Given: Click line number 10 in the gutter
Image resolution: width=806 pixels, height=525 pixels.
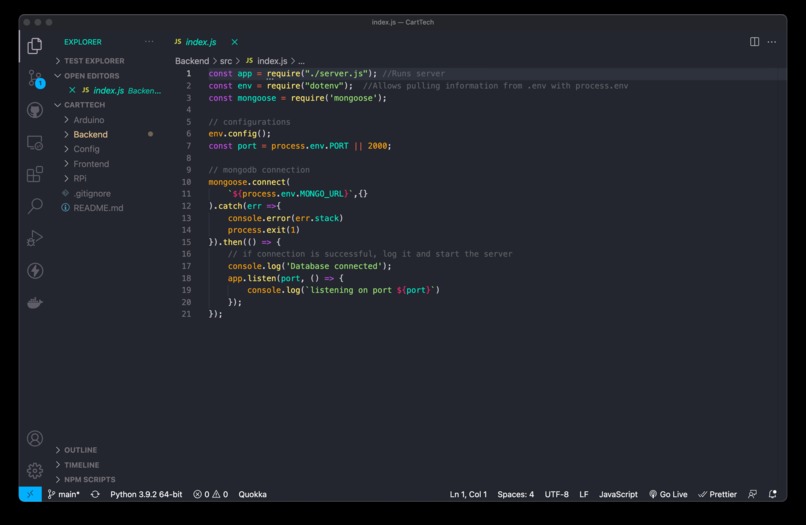Looking at the screenshot, I should (186, 182).
